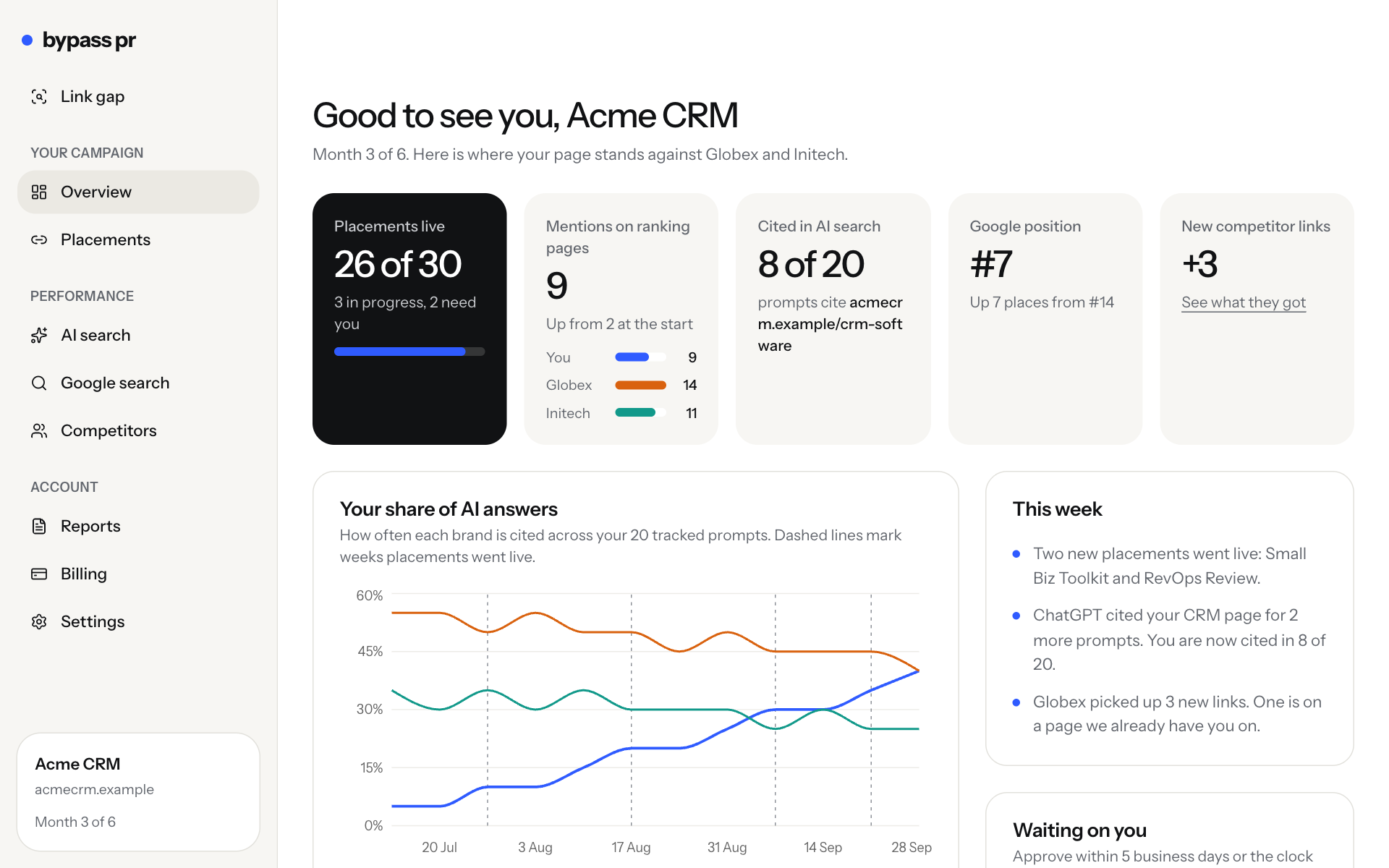Click the 'Two new placements went live' item
1389x868 pixels.
[x=1169, y=566]
